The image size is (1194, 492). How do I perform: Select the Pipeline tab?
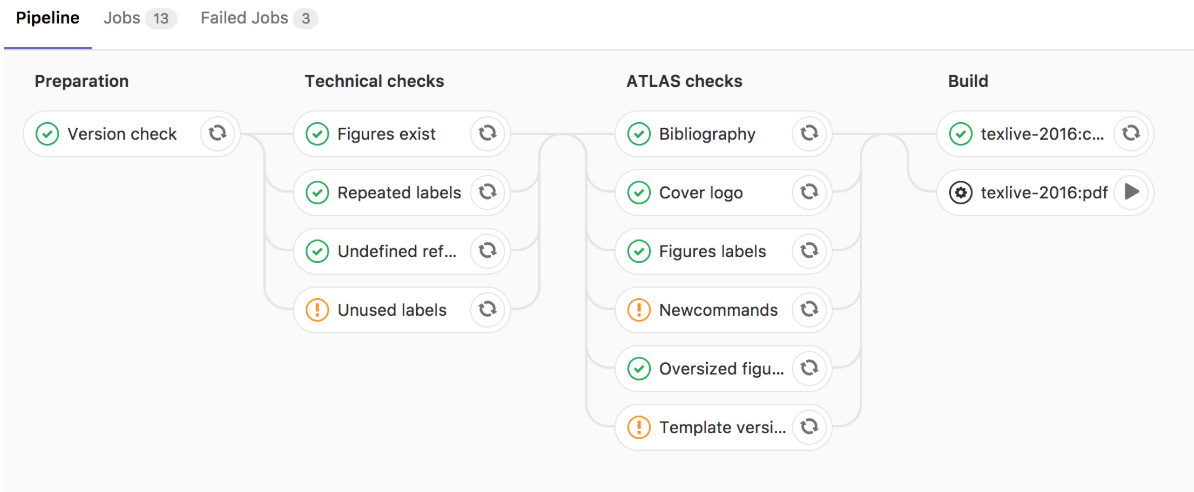tap(47, 18)
